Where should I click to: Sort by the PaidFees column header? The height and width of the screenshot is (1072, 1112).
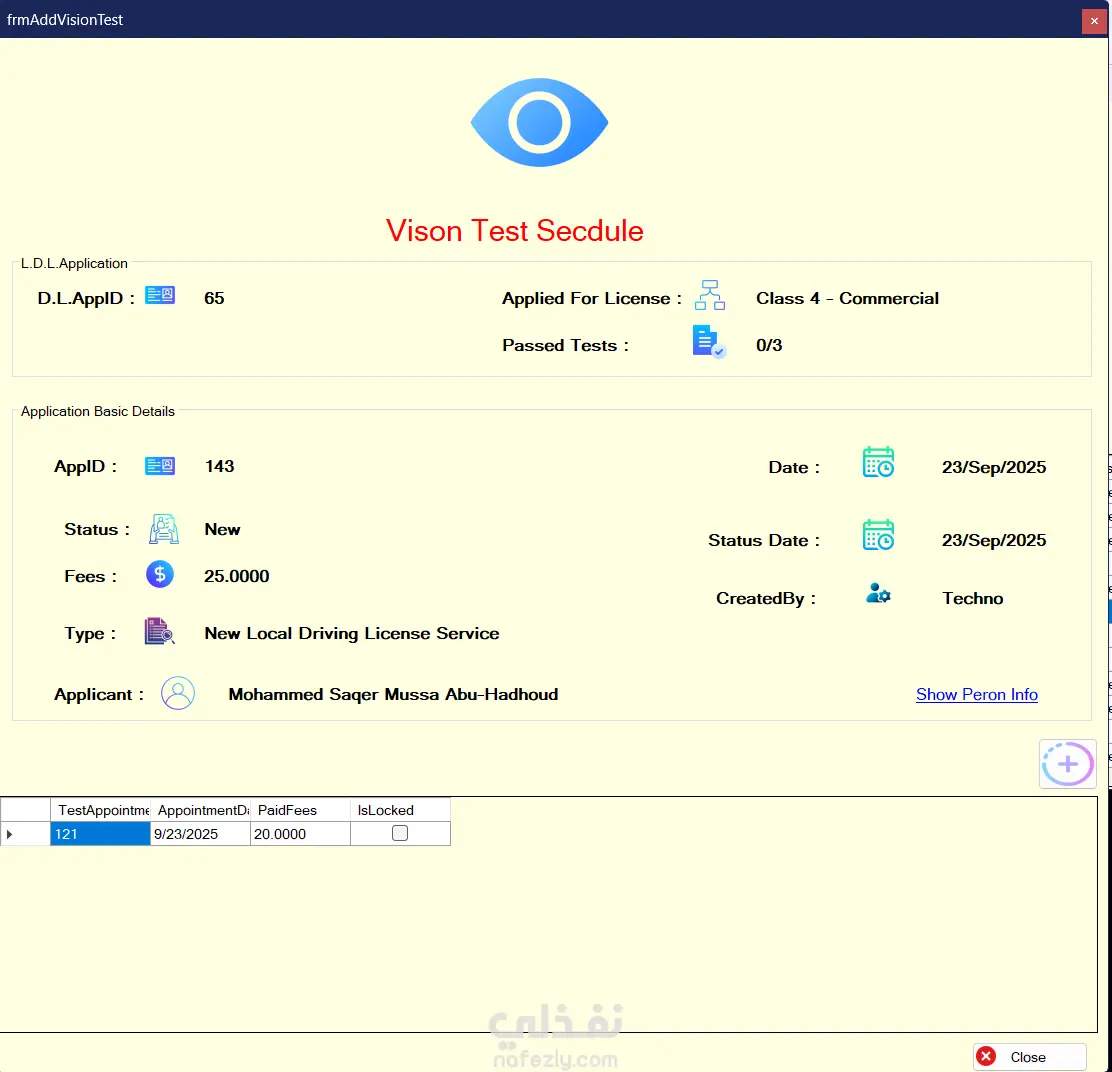(300, 810)
